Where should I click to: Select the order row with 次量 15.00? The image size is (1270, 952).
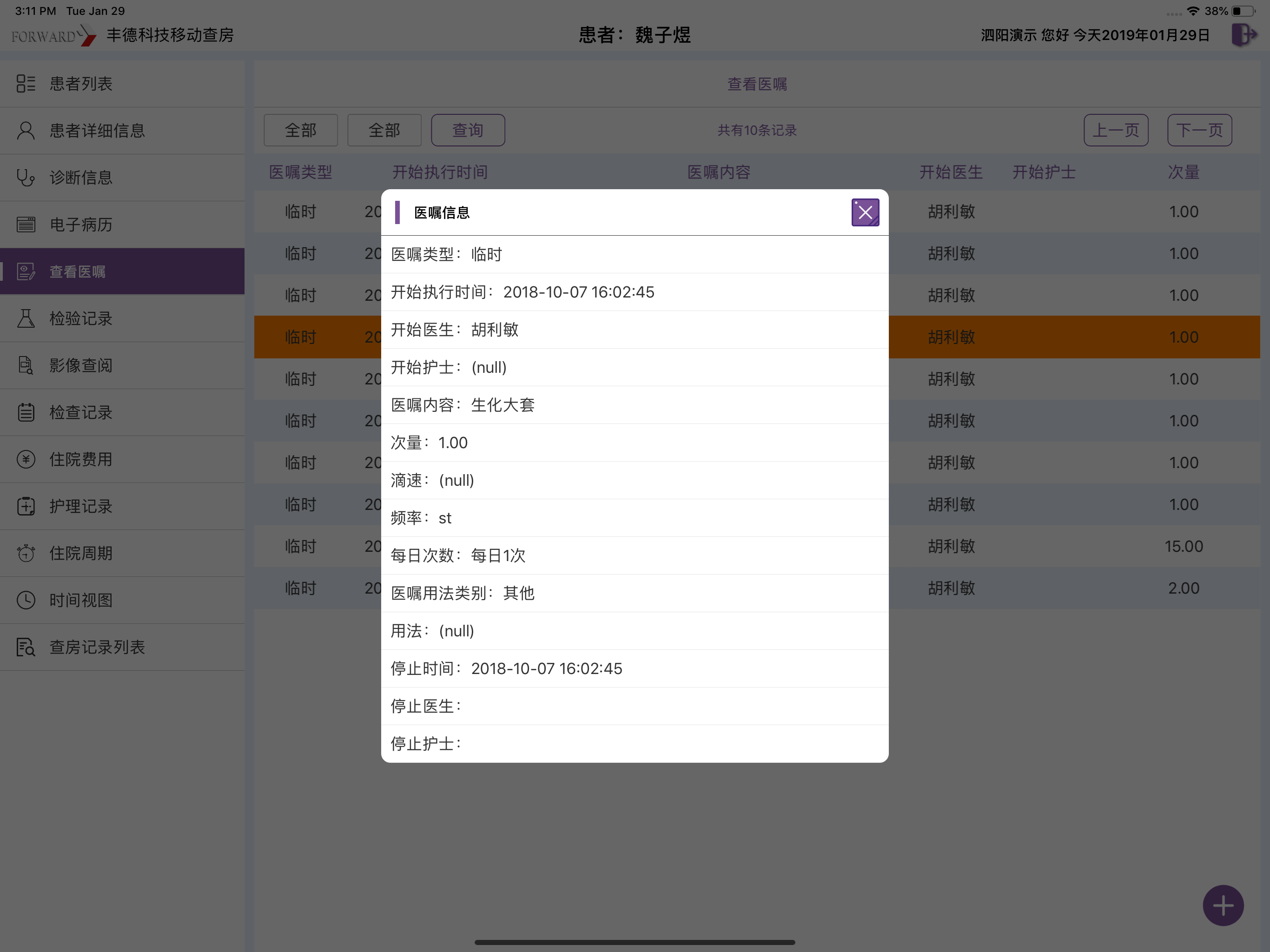[x=757, y=546]
